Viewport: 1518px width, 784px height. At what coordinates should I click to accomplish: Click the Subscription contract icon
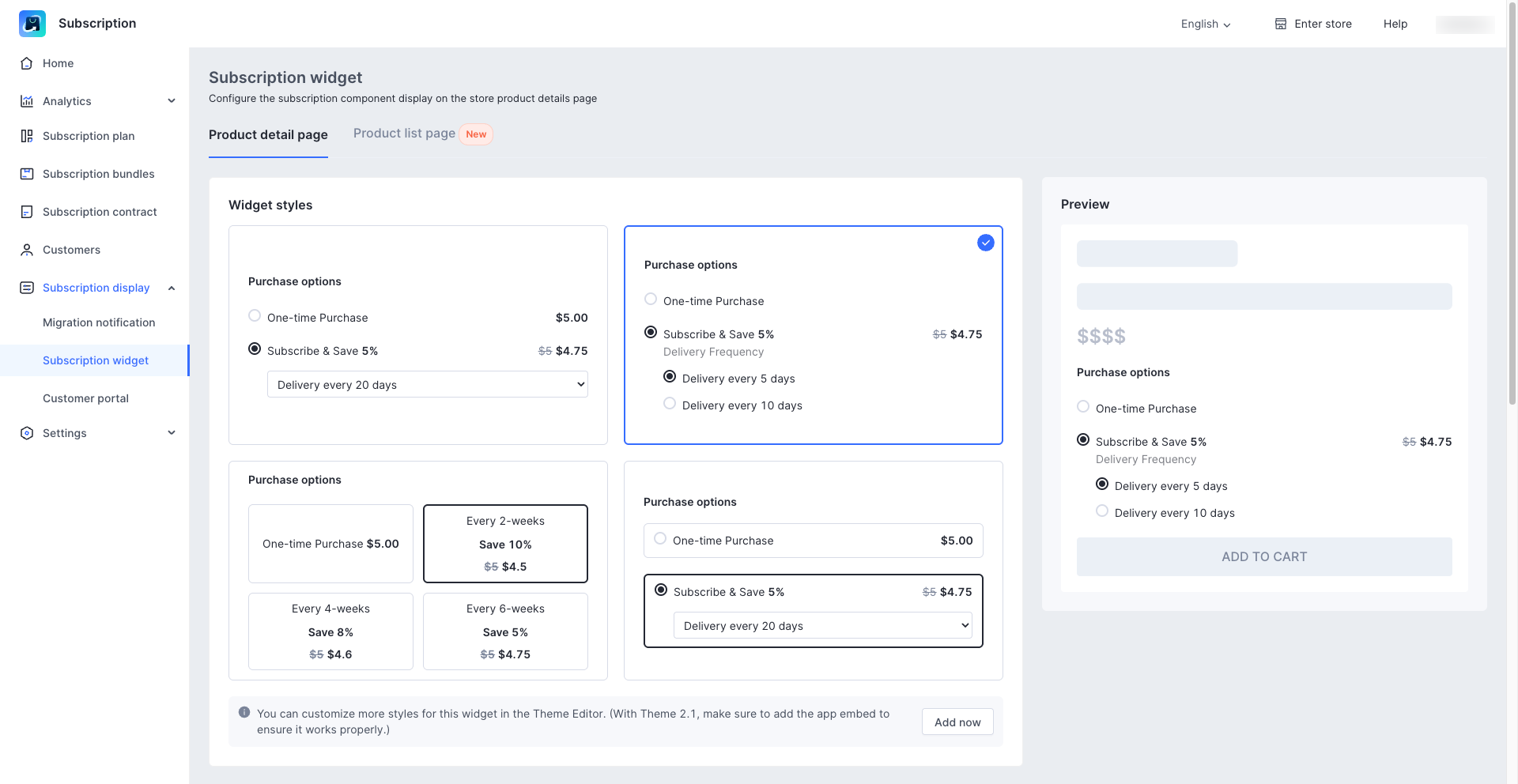[x=27, y=212]
